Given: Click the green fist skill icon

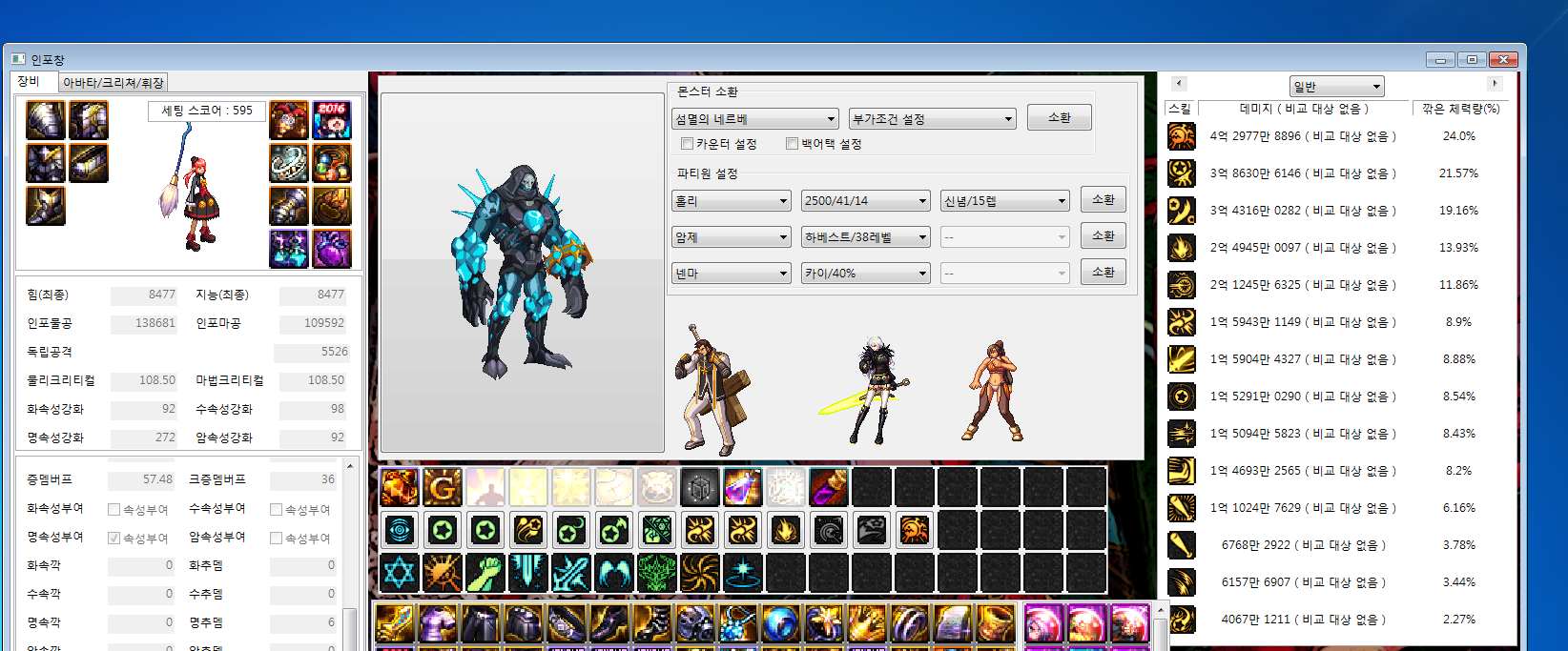Looking at the screenshot, I should [485, 573].
